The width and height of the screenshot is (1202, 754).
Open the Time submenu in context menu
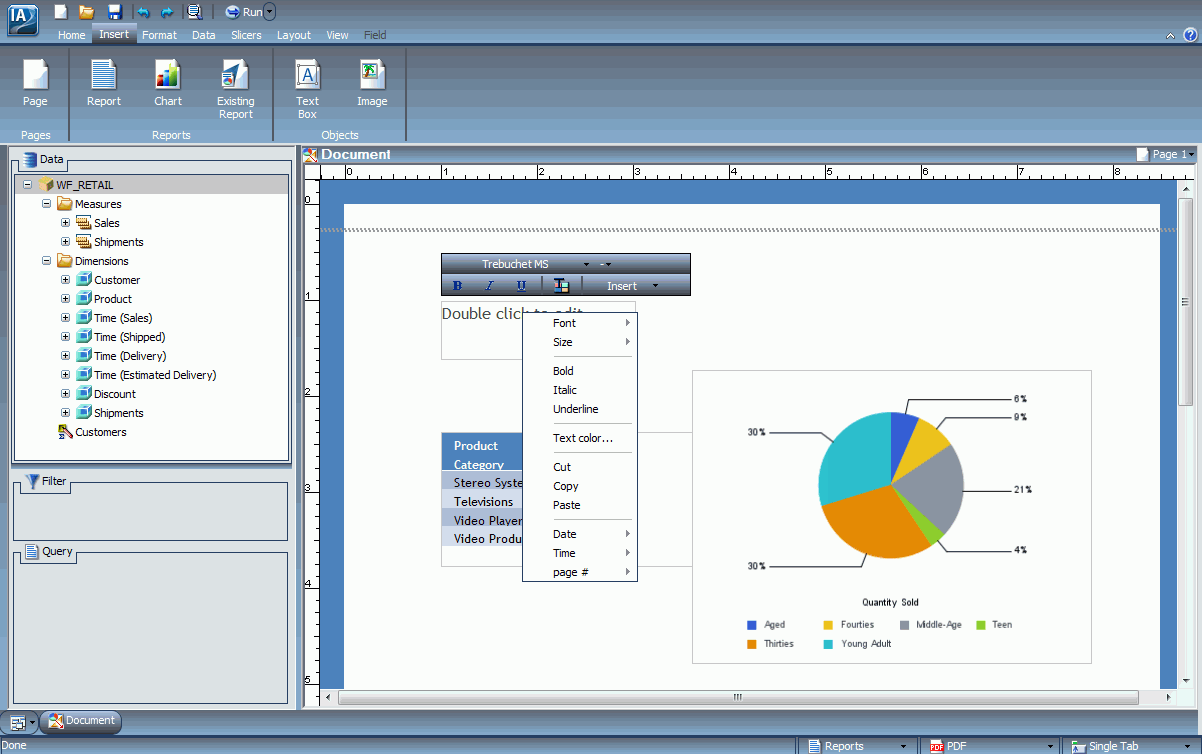580,553
